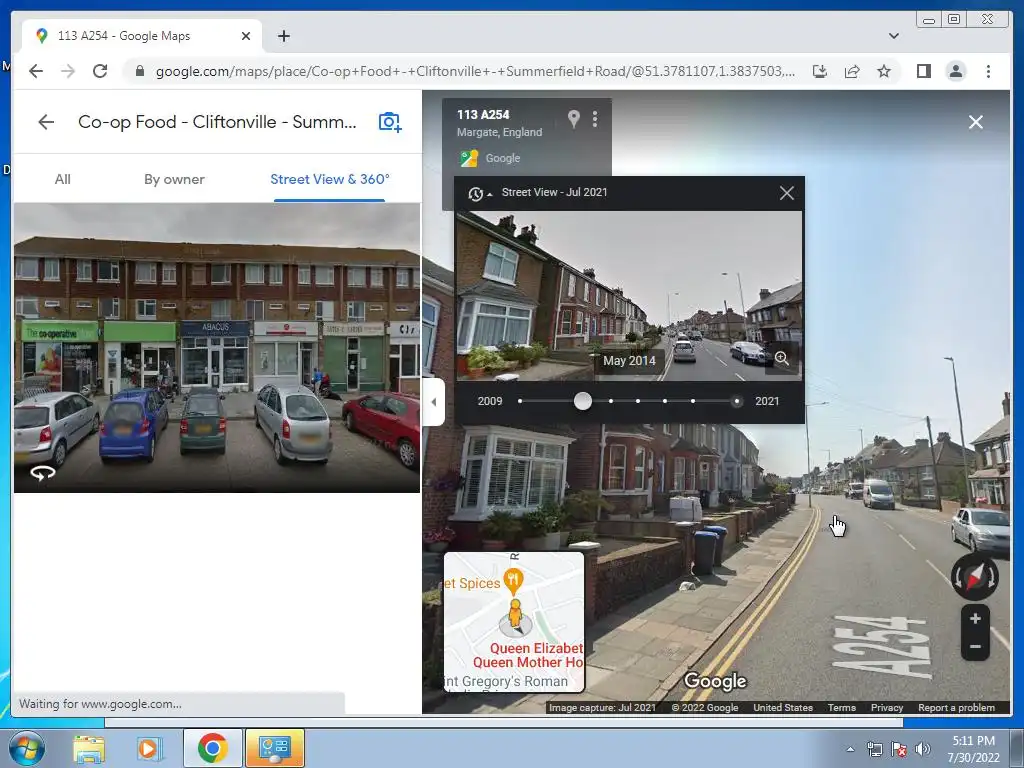Go back from Co-op Food photos panel
The image size is (1024, 768).
point(46,122)
